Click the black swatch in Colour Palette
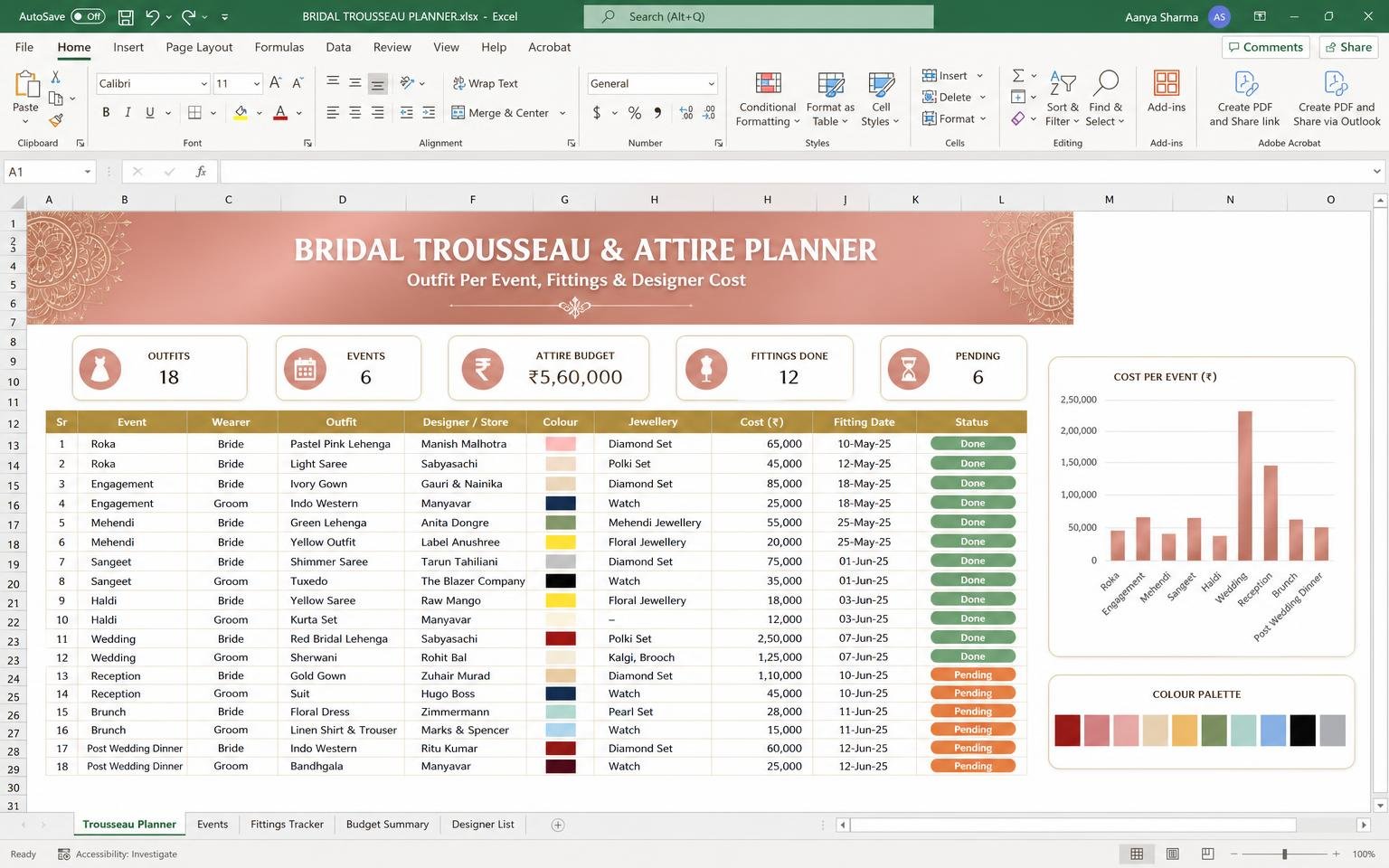This screenshot has height=868, width=1389. (x=1302, y=731)
